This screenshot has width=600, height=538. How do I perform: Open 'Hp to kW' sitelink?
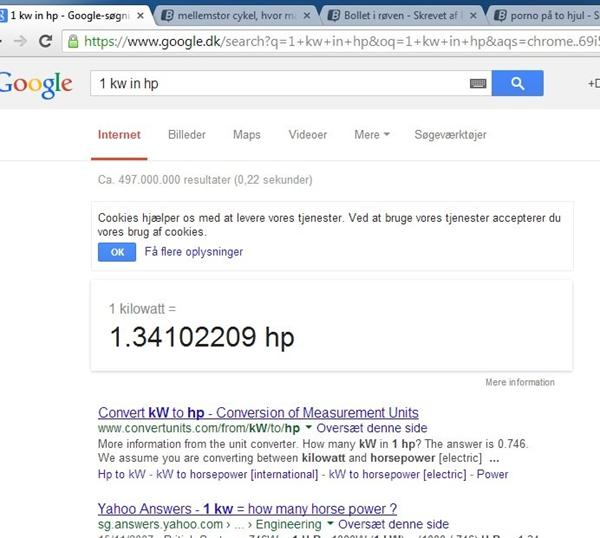(x=122, y=474)
